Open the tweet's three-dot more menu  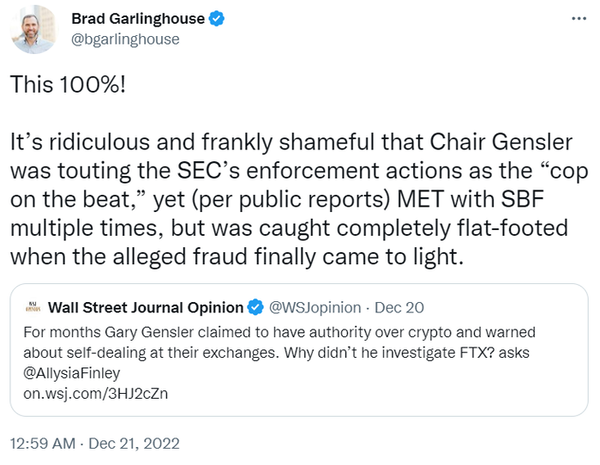point(578,21)
